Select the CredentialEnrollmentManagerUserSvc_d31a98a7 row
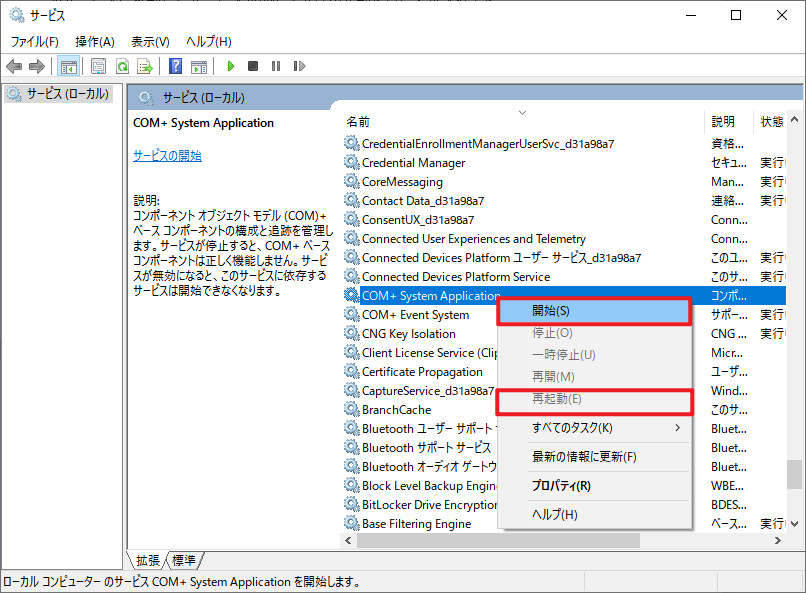 click(564, 143)
